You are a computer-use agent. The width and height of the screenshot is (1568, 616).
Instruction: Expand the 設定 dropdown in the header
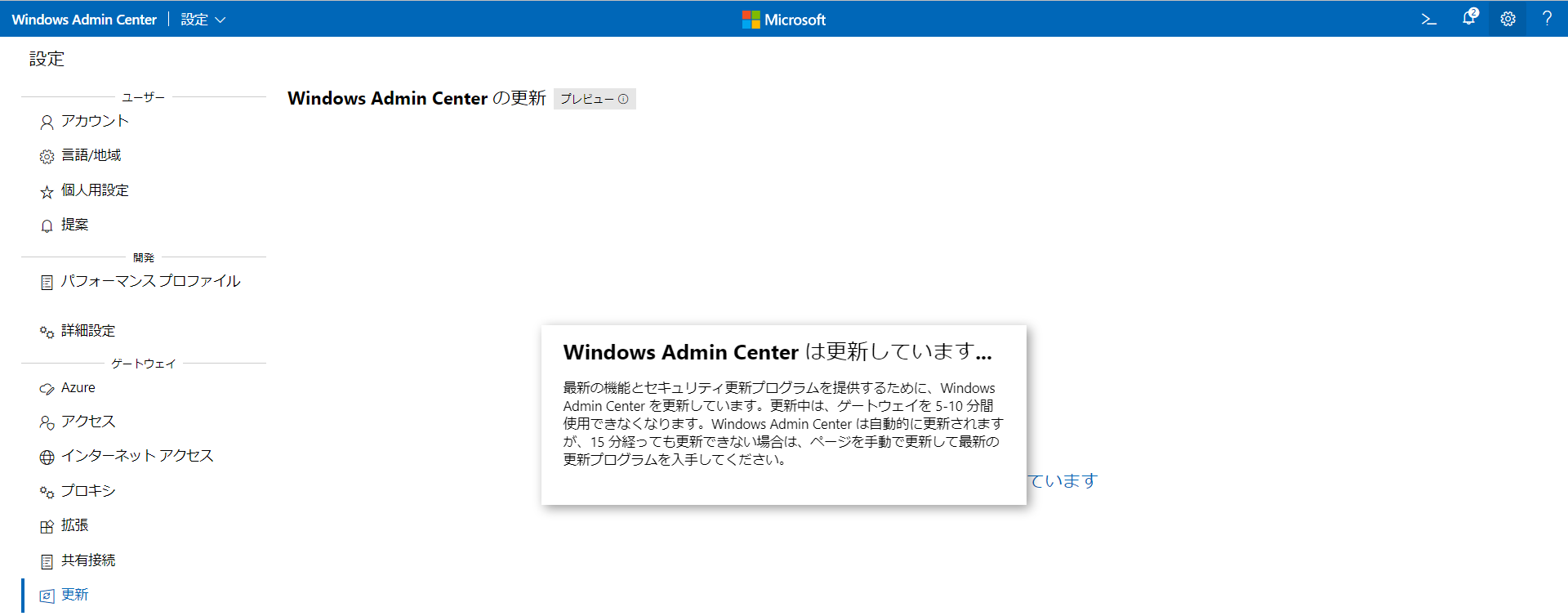coord(203,20)
